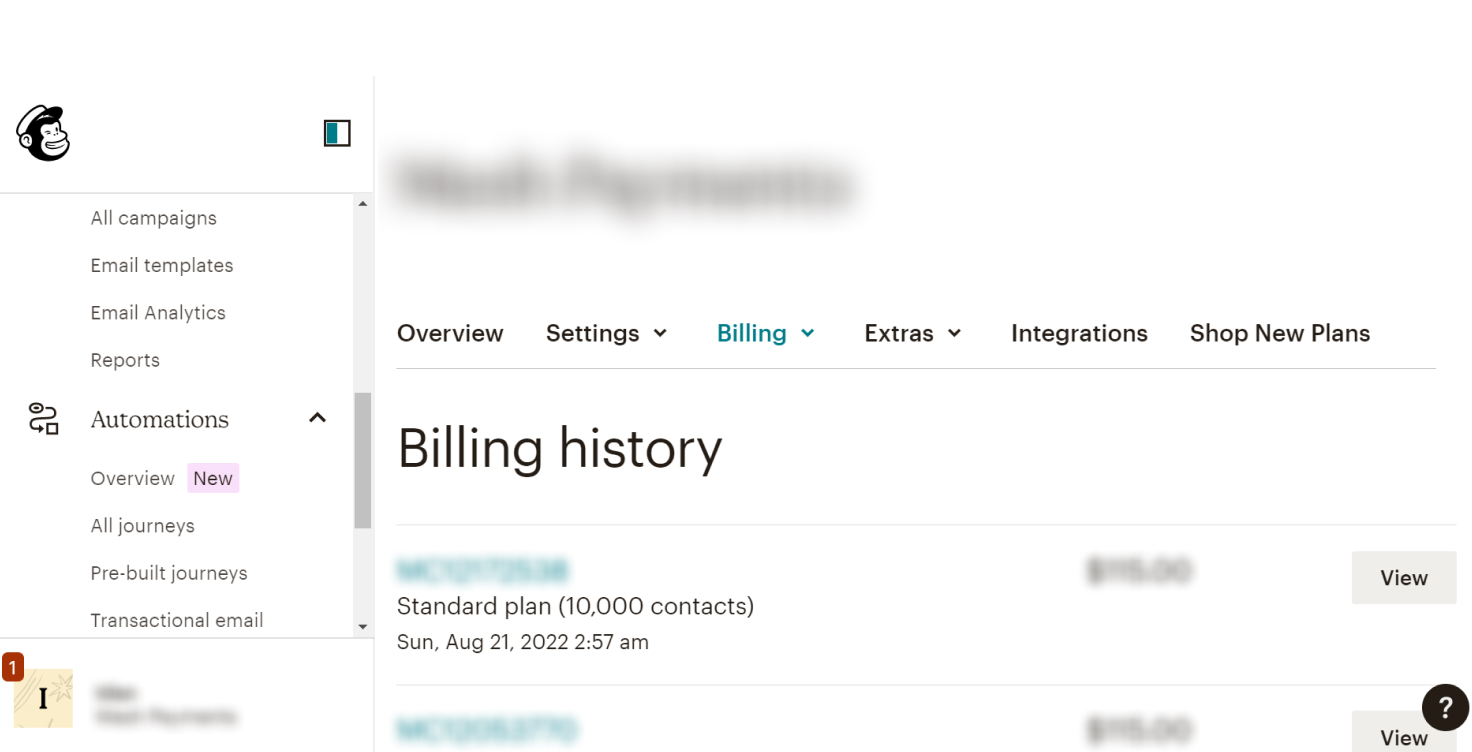Go to Email templates
The width and height of the screenshot is (1472, 752).
click(x=162, y=265)
